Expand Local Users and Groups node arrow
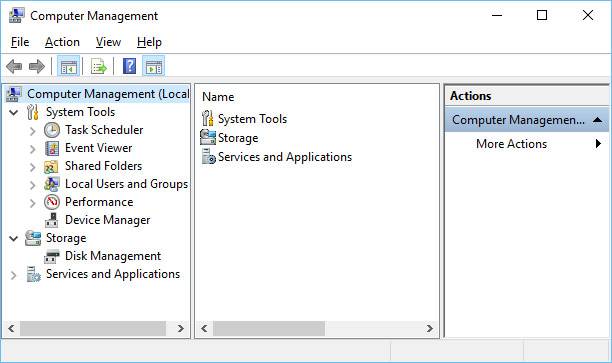612x363 pixels. 33,185
